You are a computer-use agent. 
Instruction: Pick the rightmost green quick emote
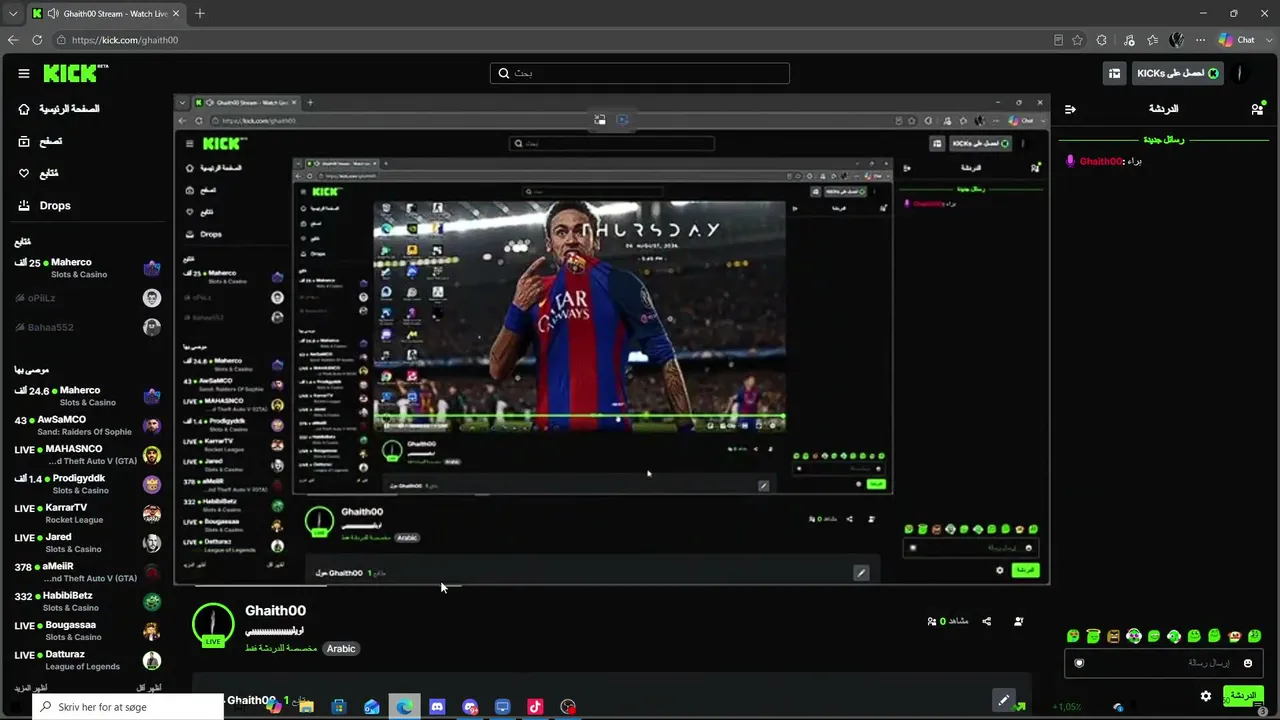point(1255,636)
